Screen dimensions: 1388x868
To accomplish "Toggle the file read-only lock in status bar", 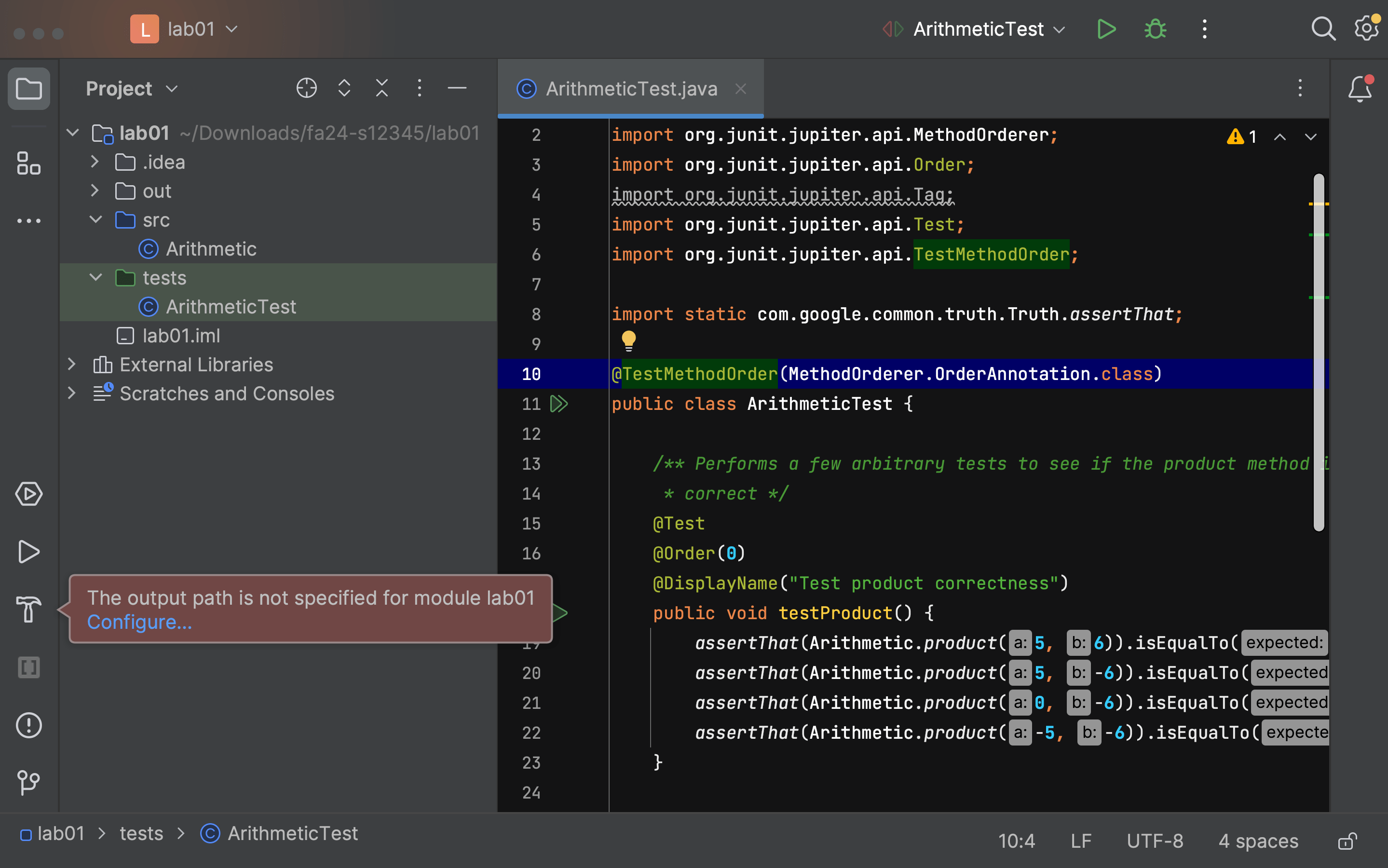I will [1346, 841].
